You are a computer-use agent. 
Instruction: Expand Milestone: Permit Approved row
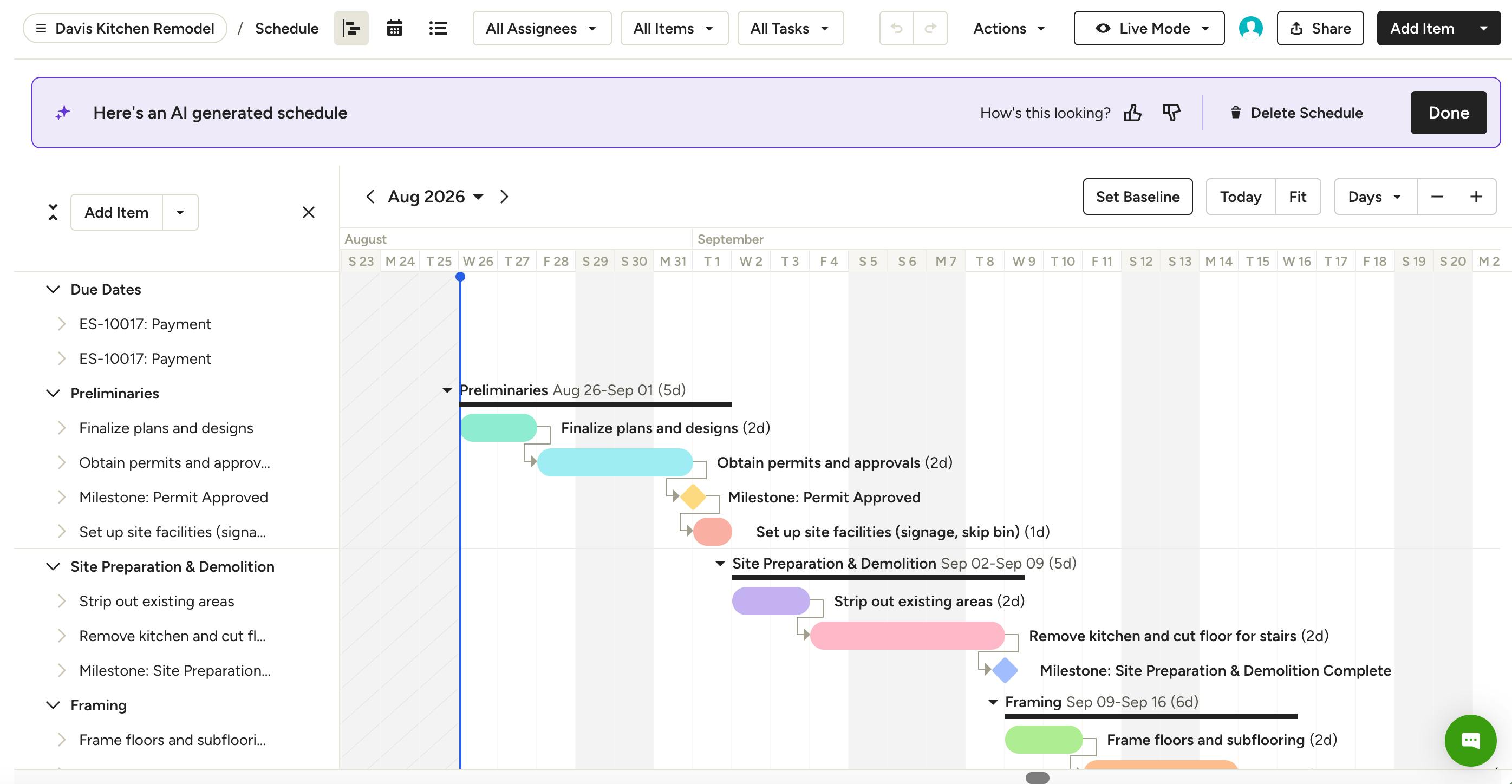coord(62,497)
